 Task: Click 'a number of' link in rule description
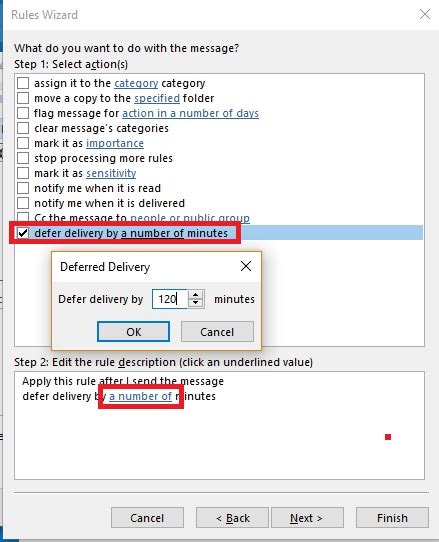pos(140,396)
